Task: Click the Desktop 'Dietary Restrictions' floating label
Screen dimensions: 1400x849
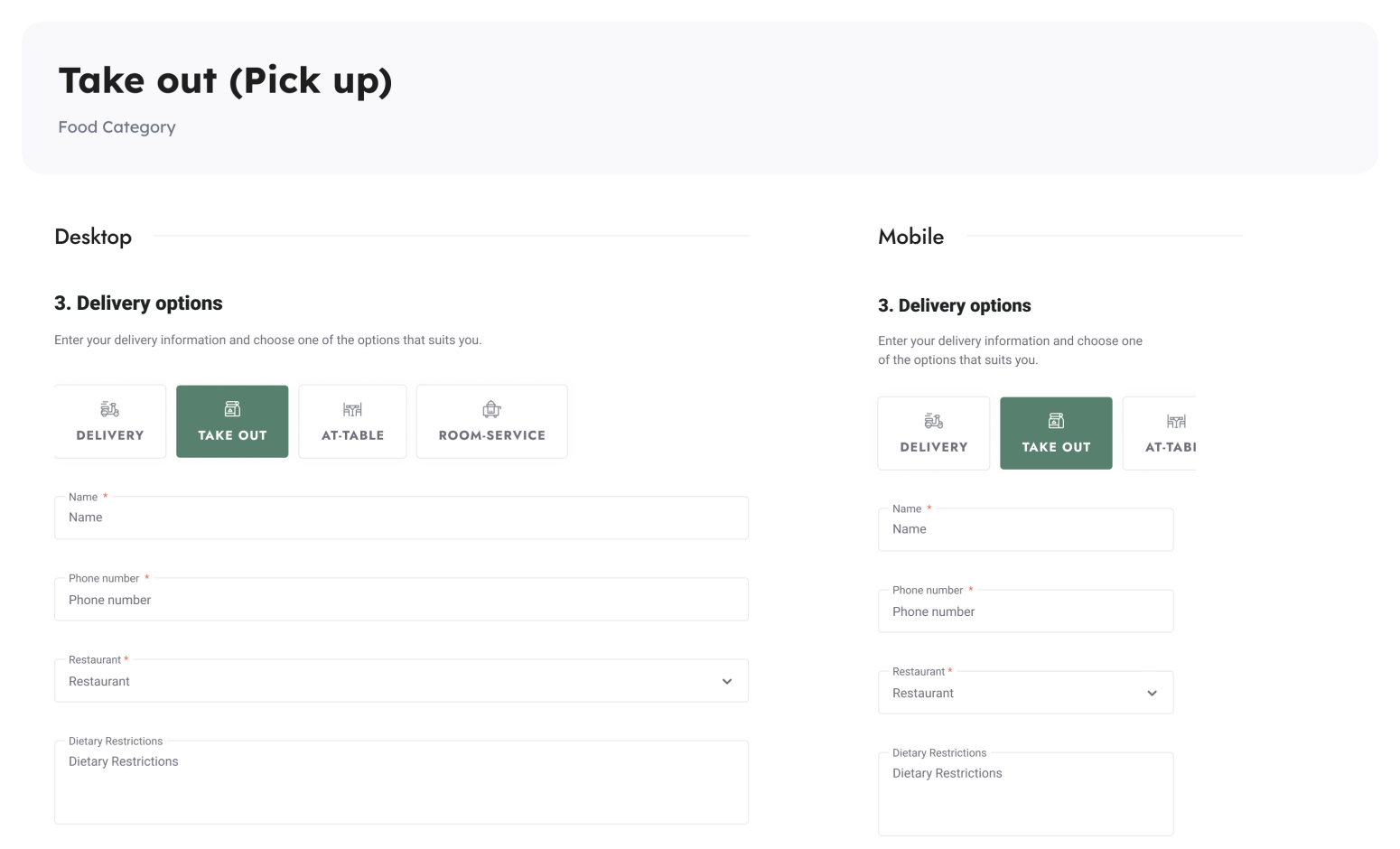Action: coord(116,741)
